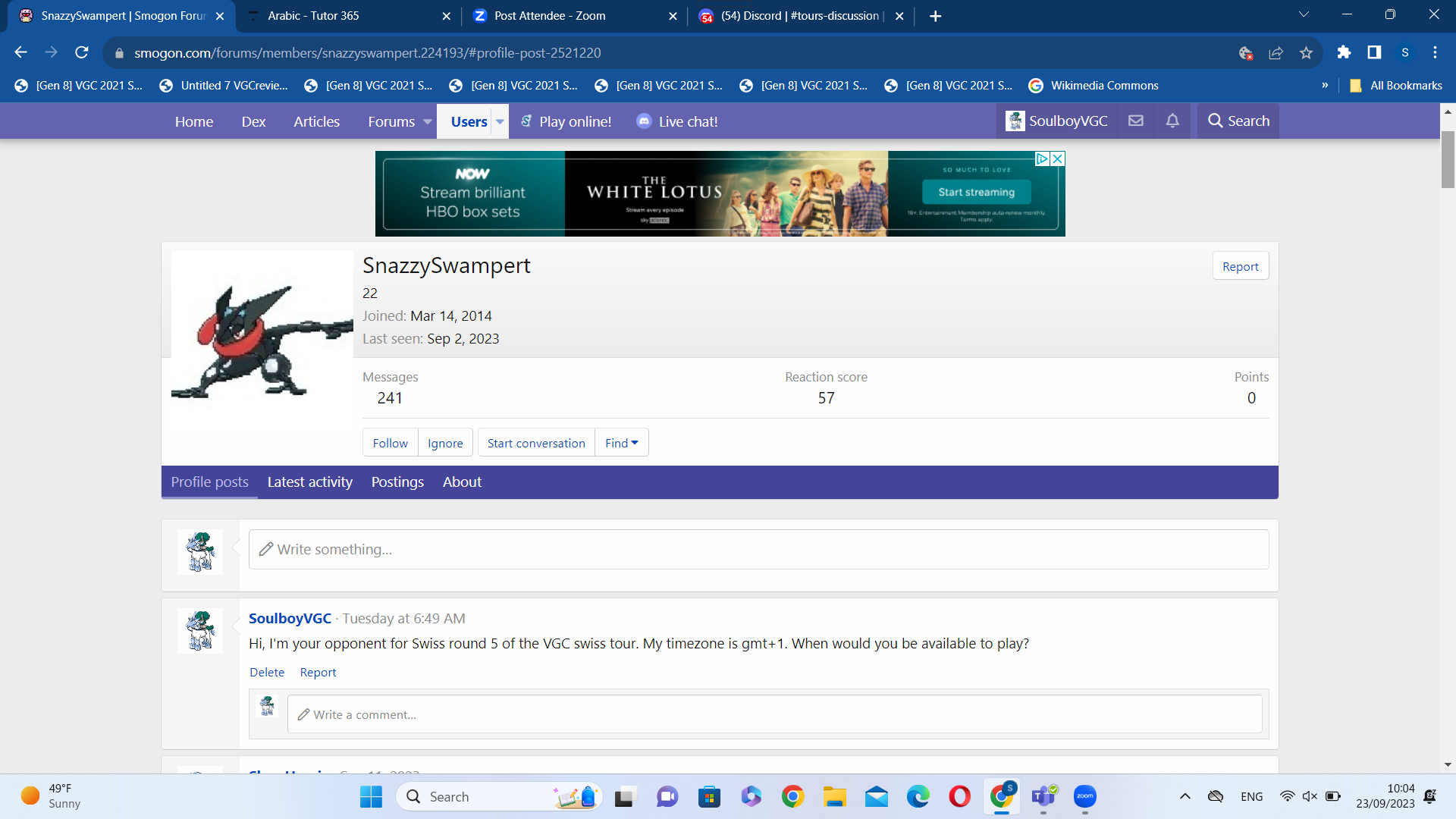Open the Postings tab
The width and height of the screenshot is (1456, 819).
click(397, 482)
